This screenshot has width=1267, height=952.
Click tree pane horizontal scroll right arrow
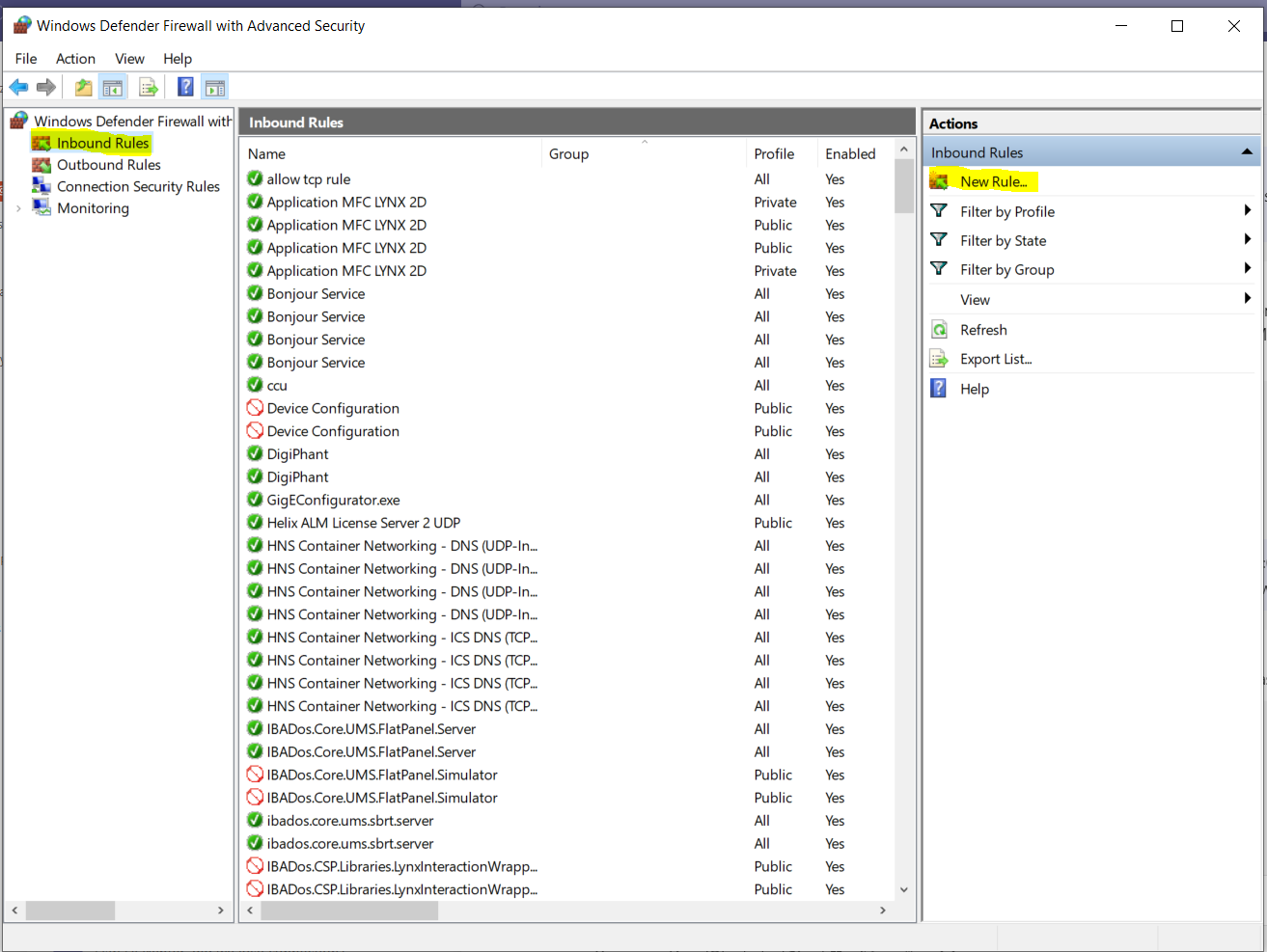[220, 910]
